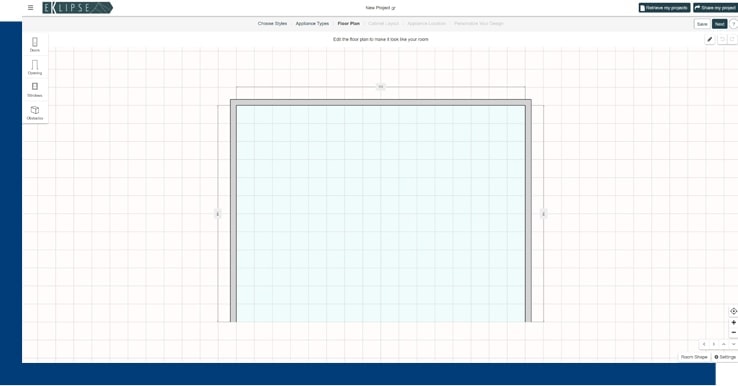Open the hamburger menu

(31, 8)
